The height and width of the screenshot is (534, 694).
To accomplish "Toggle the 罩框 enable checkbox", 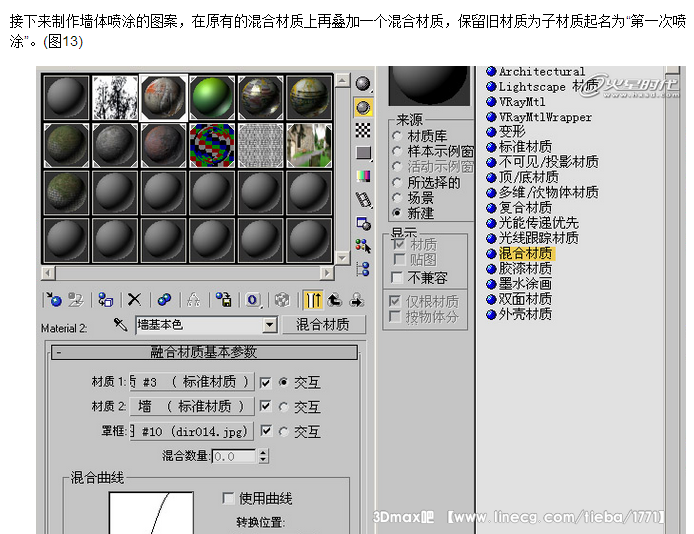I will point(266,431).
